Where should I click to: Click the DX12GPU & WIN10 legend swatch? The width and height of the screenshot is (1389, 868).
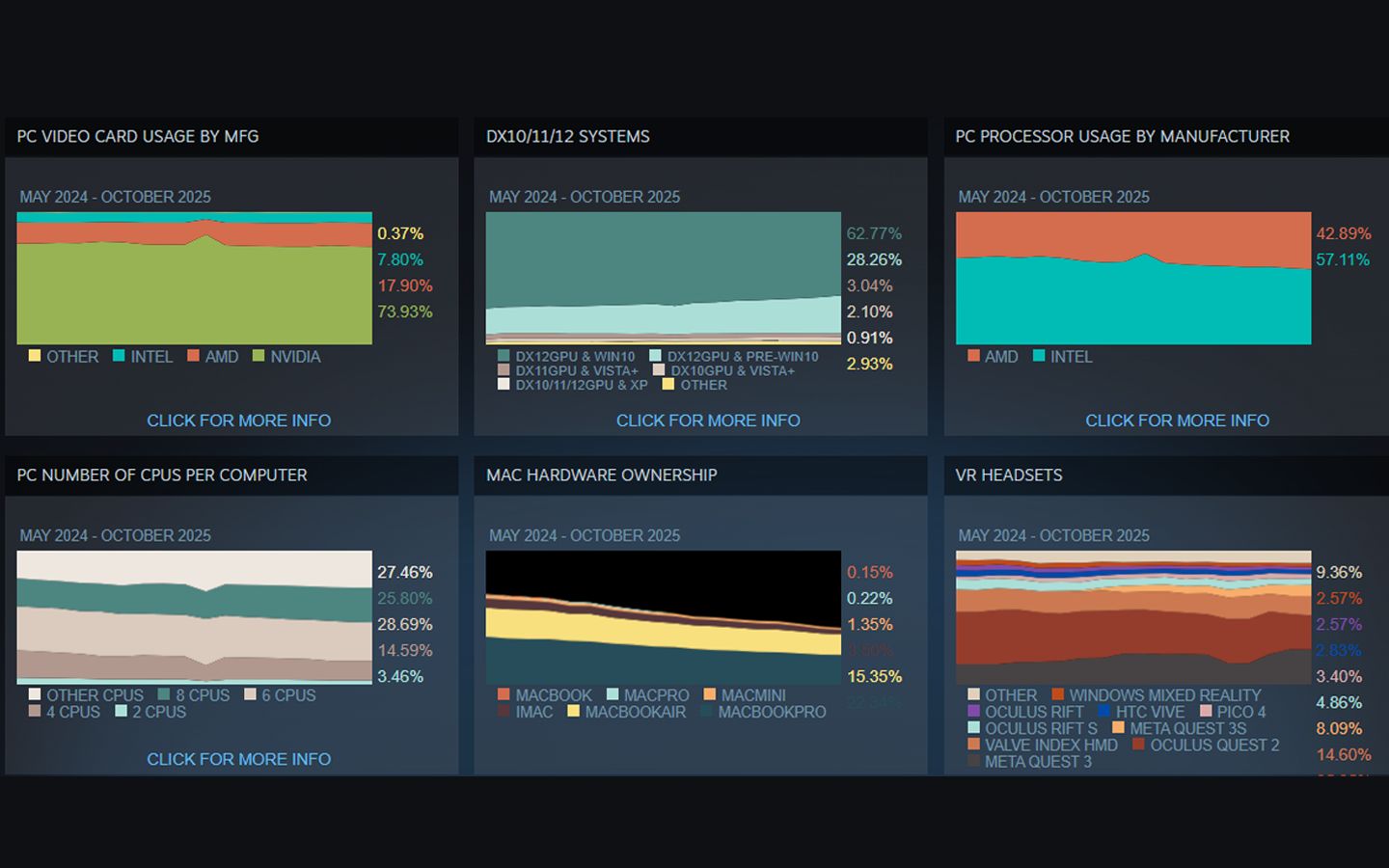[503, 356]
